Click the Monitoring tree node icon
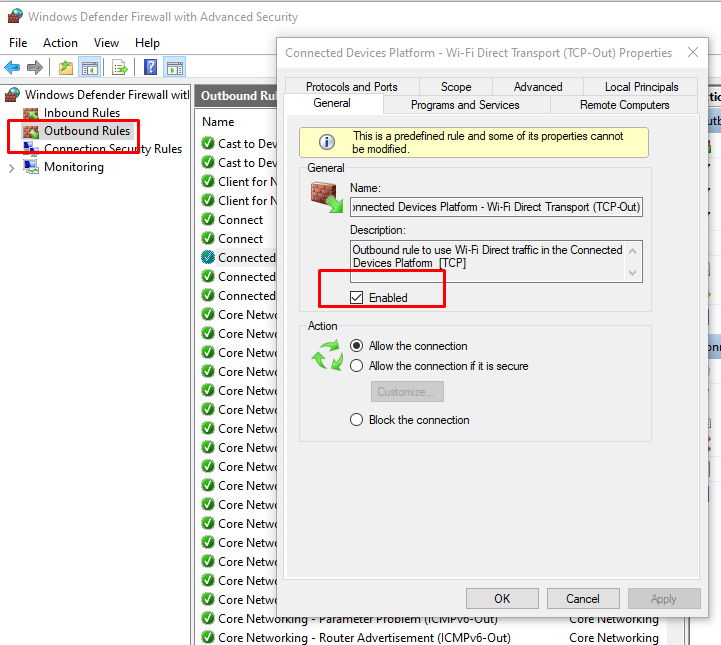Image resolution: width=721 pixels, height=645 pixels. tap(31, 167)
